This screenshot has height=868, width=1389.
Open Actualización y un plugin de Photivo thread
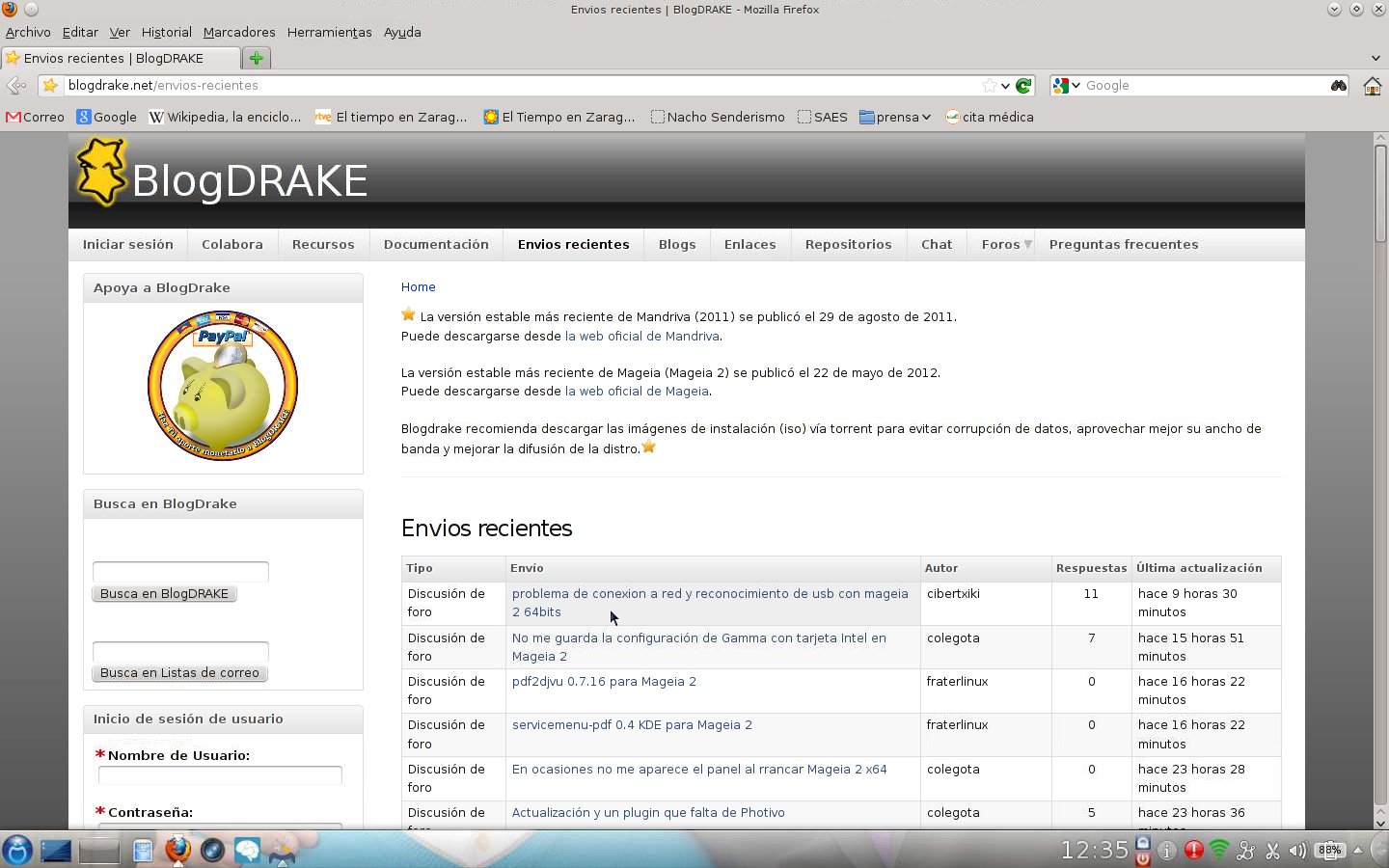point(648,812)
